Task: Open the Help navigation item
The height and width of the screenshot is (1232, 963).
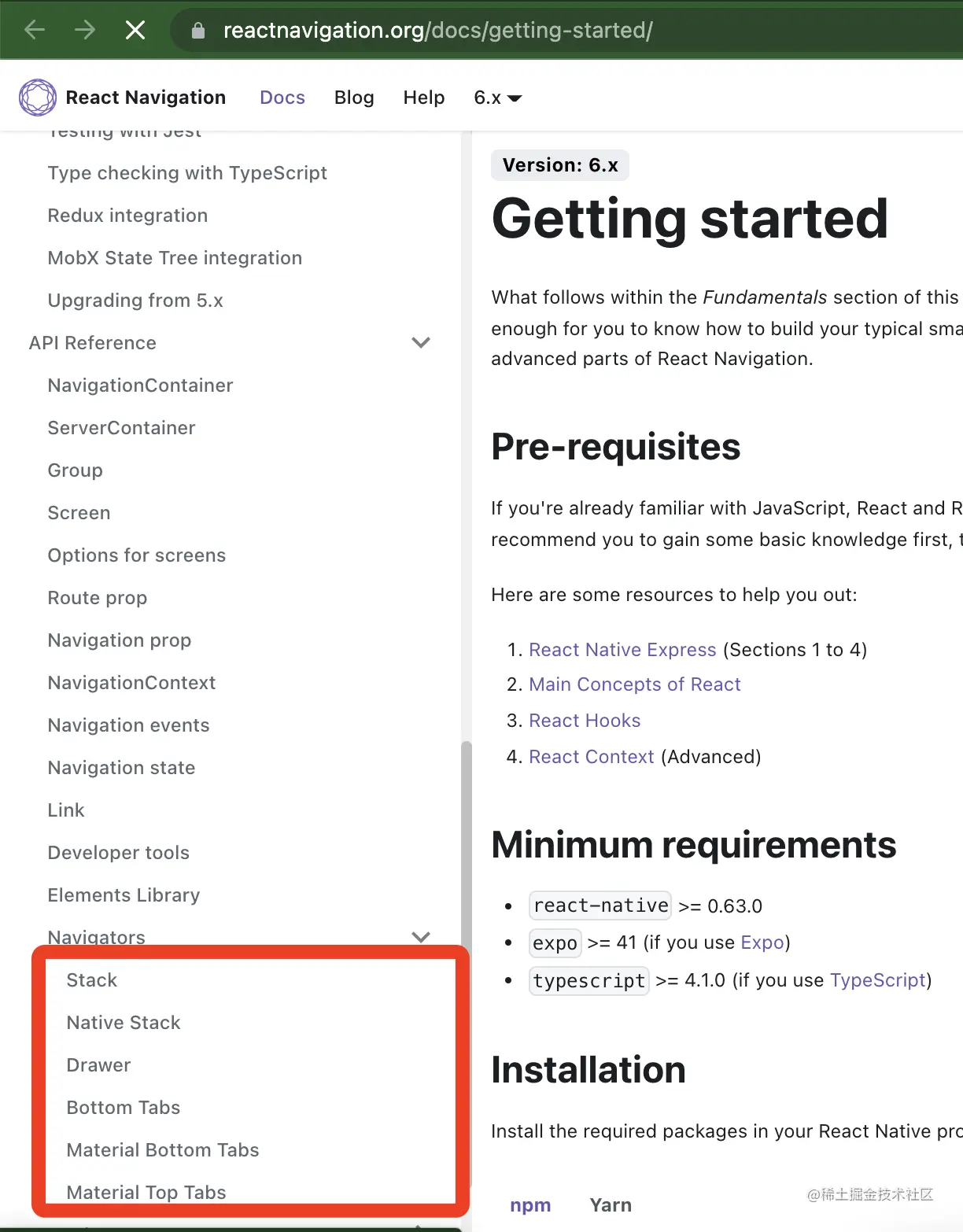Action: click(x=424, y=98)
